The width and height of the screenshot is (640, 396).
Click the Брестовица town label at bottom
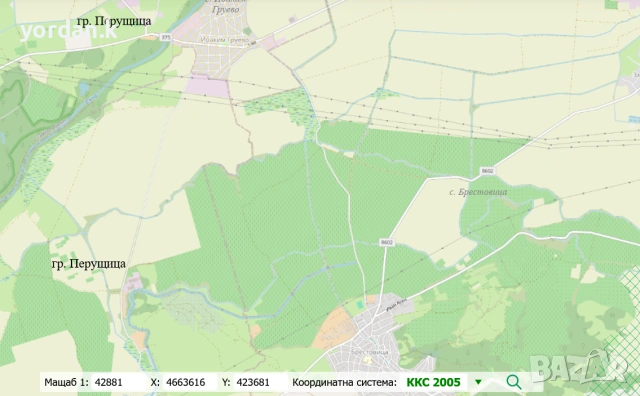[x=369, y=352]
